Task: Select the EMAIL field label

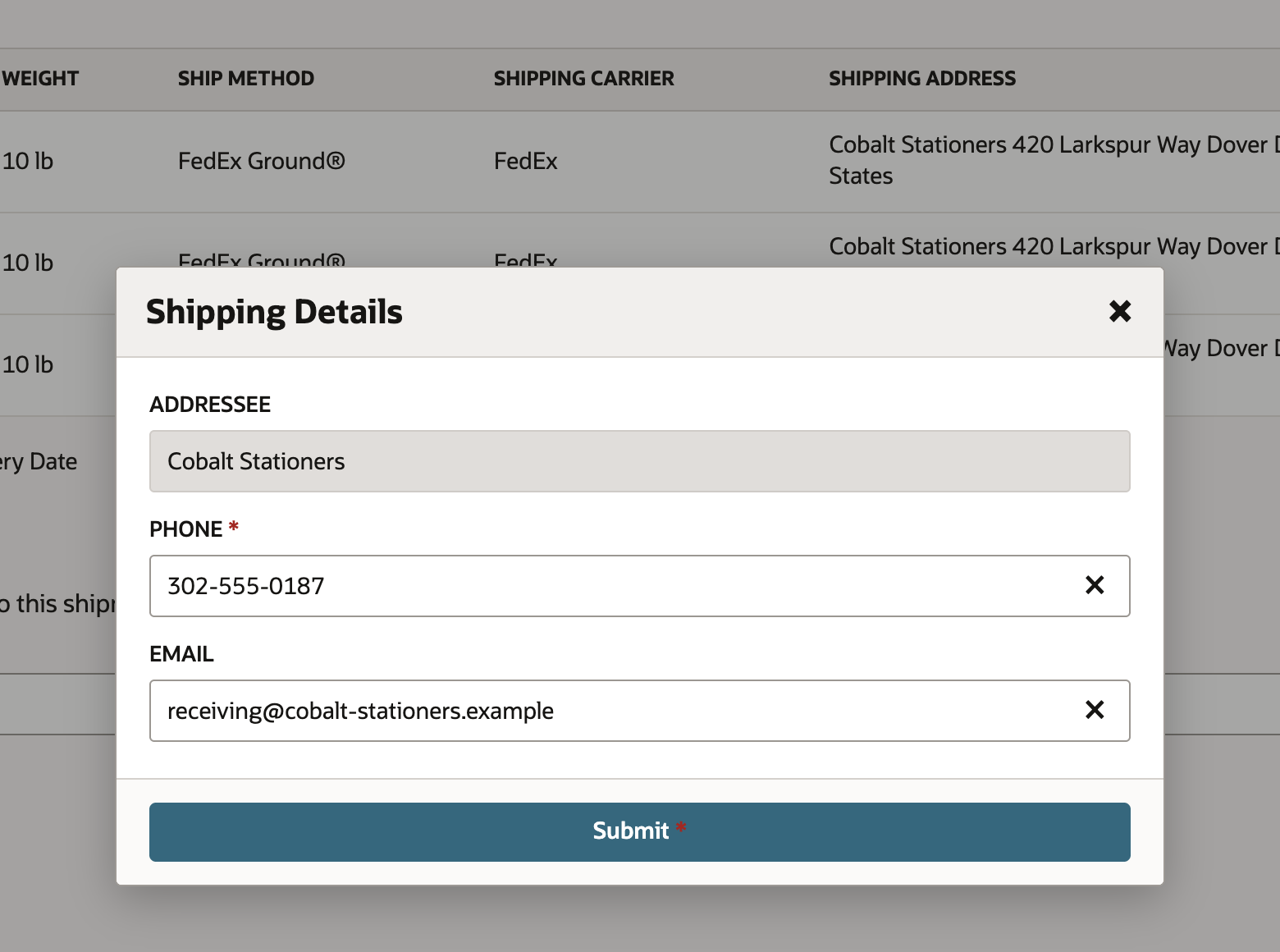Action: click(181, 654)
